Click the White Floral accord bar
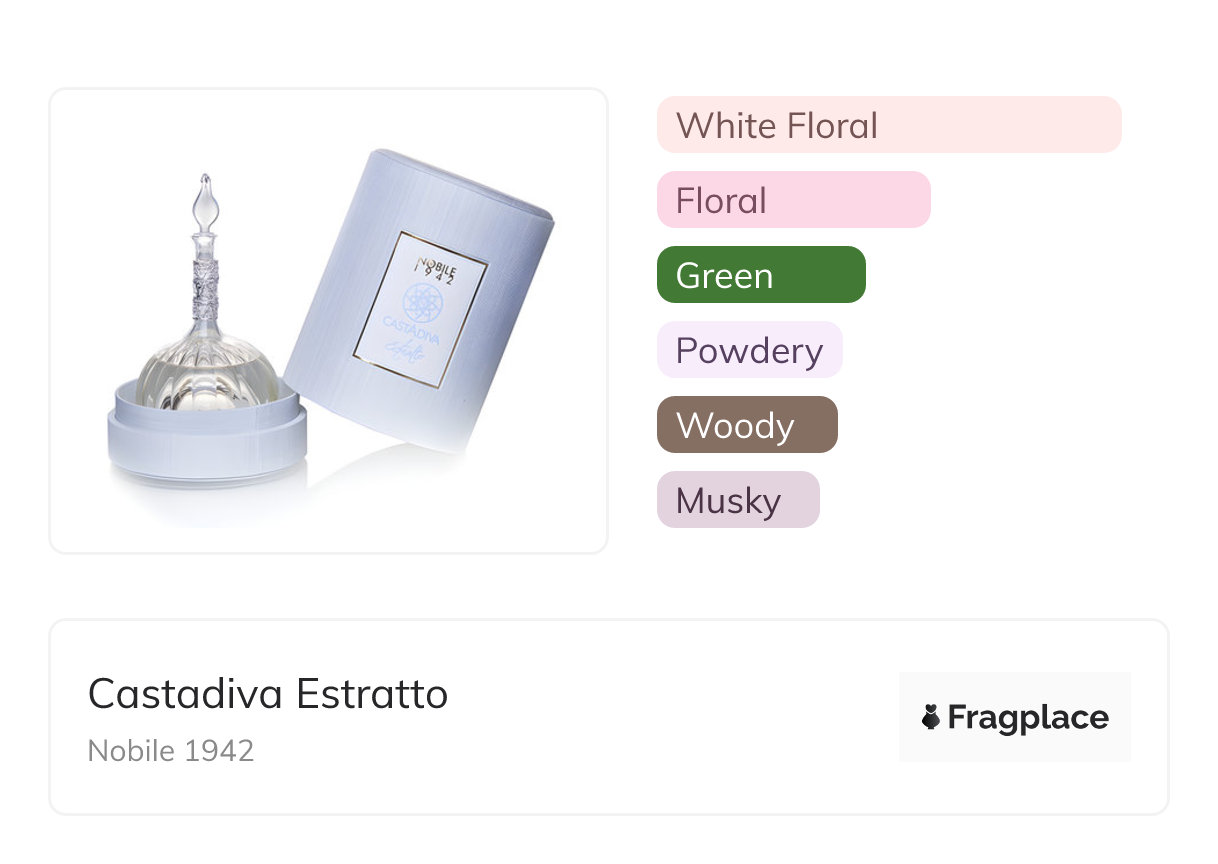The height and width of the screenshot is (864, 1218). [888, 125]
